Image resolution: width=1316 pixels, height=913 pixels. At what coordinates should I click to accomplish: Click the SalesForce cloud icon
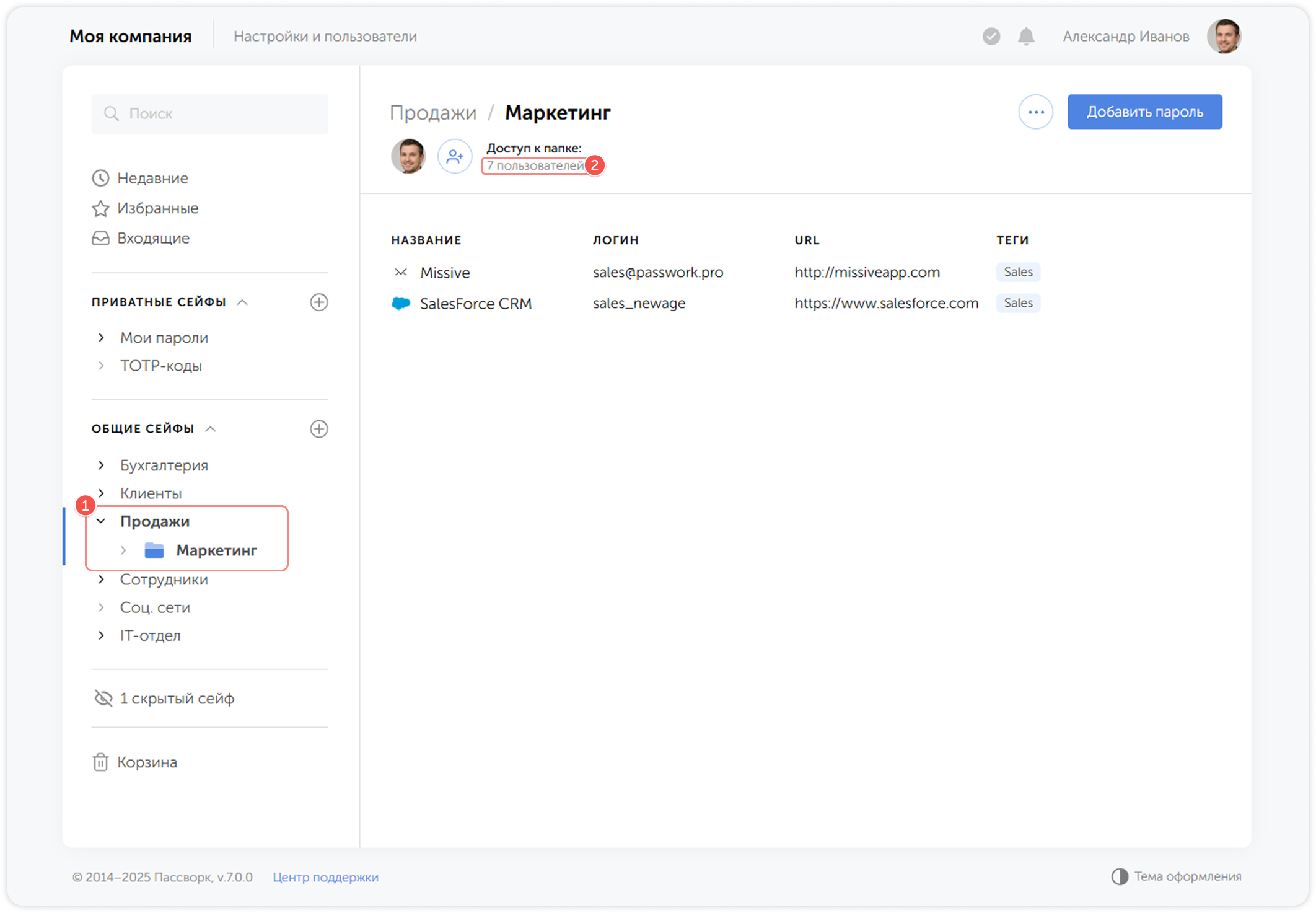point(401,303)
